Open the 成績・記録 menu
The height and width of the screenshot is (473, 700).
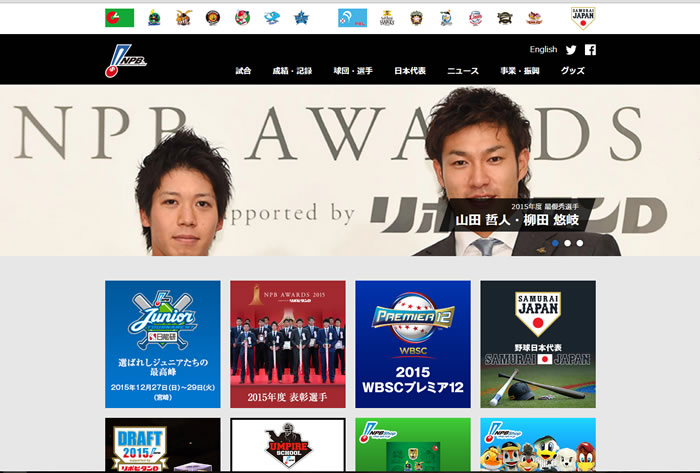pyautogui.click(x=292, y=71)
